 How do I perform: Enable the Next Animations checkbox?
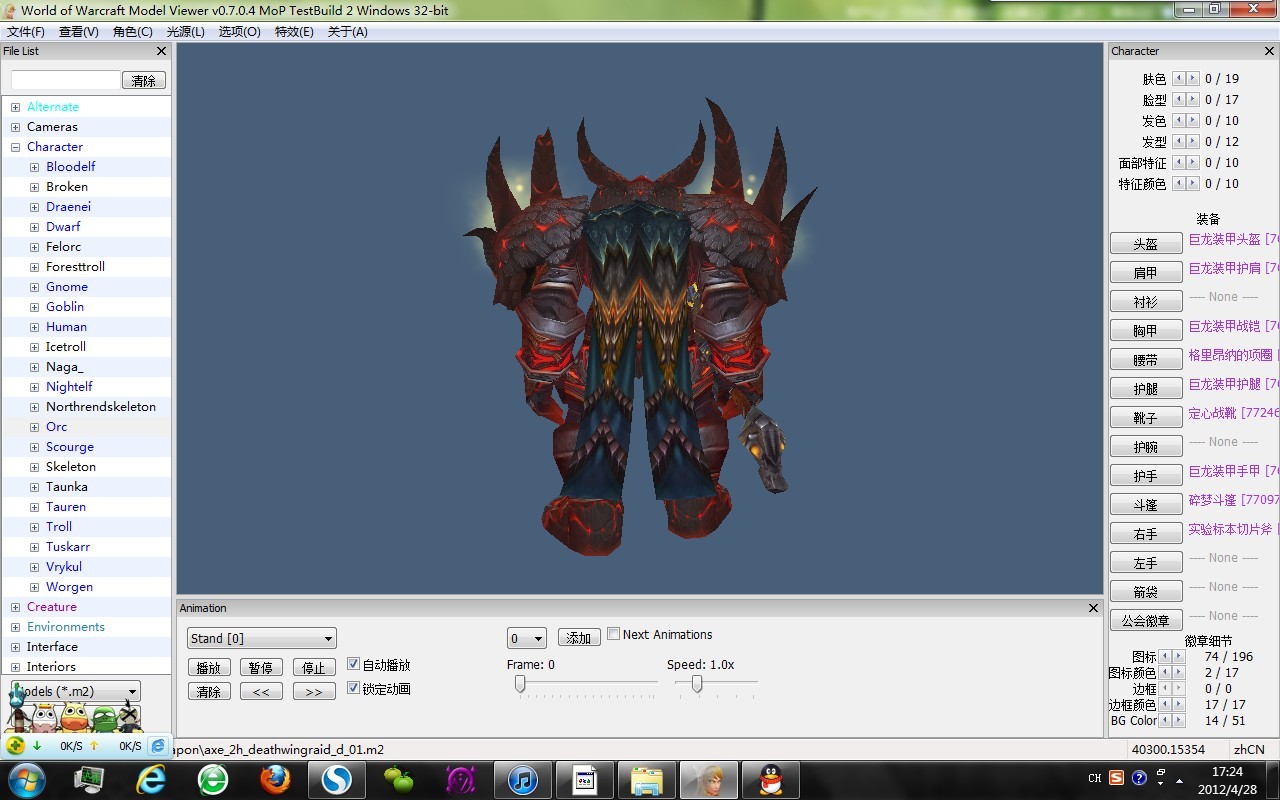[614, 634]
